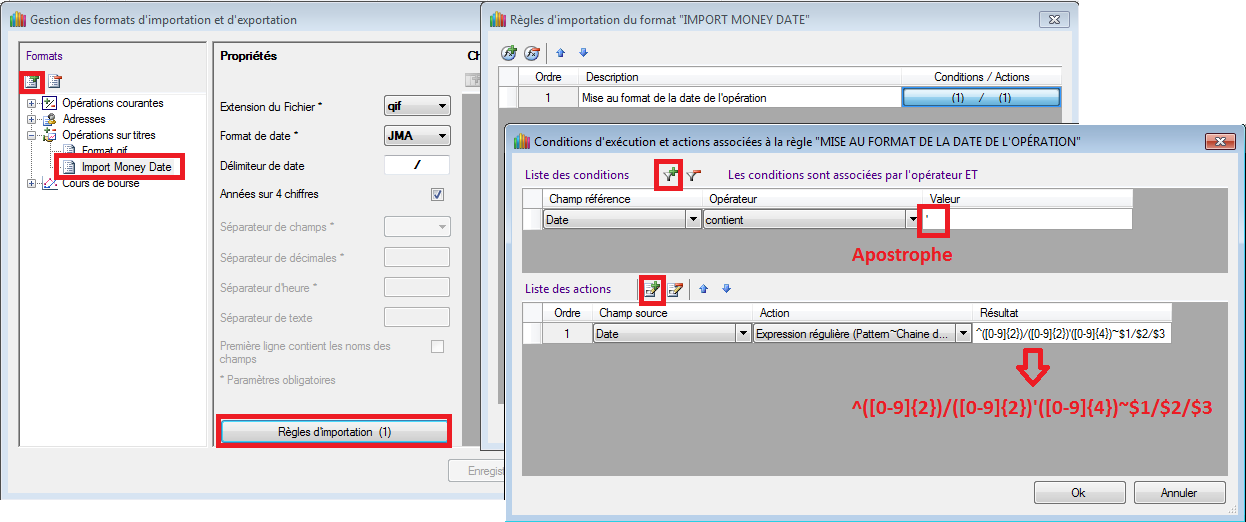1246x522 pixels.
Task: Select Import Money Date in format tree
Action: [126, 167]
